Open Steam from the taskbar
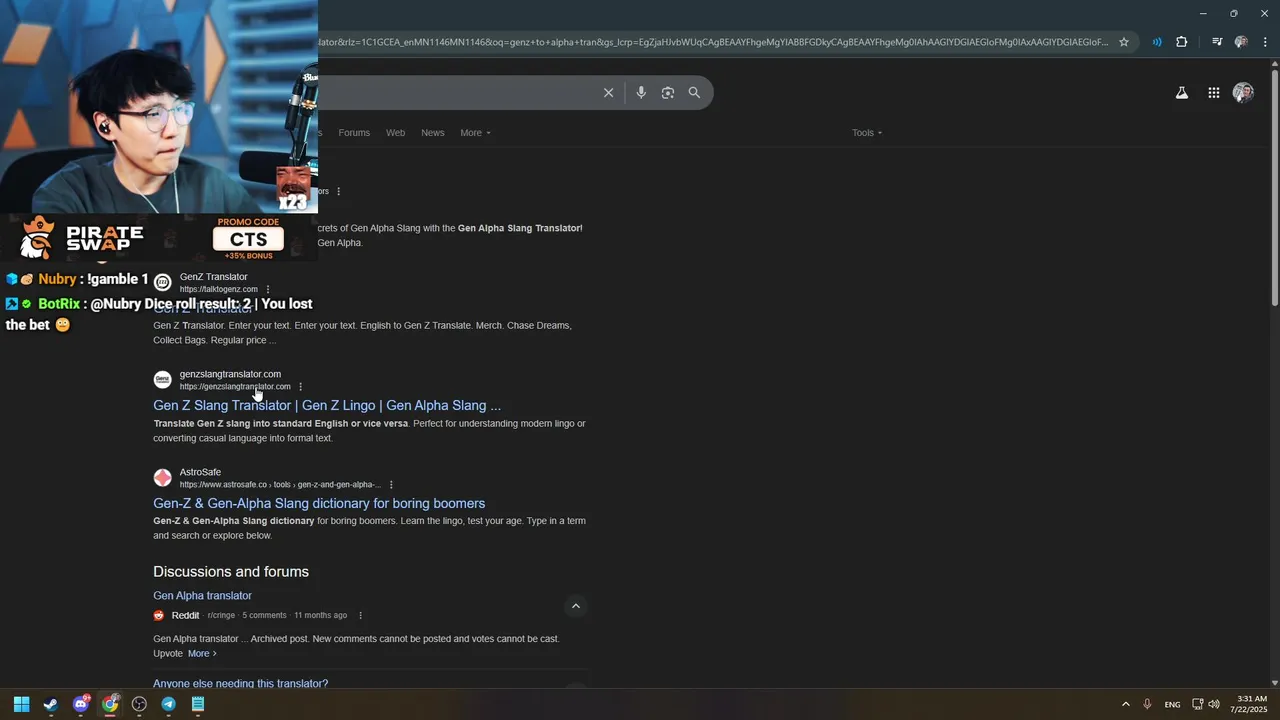This screenshot has width=1280, height=720. 51,704
